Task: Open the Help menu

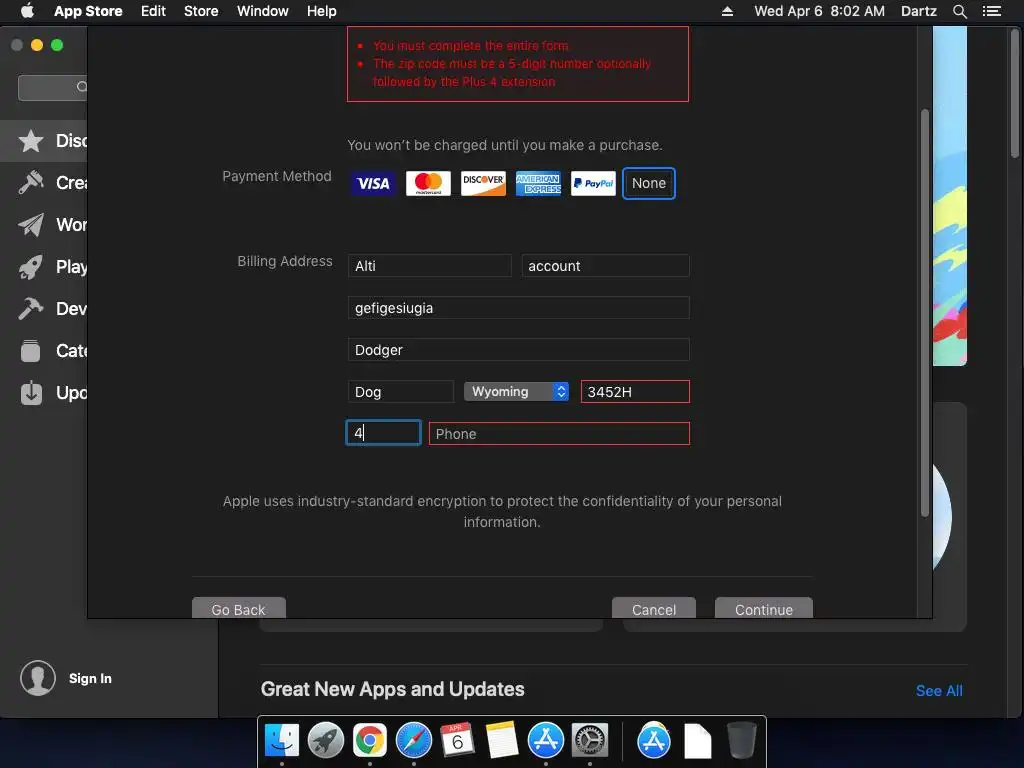Action: pyautogui.click(x=322, y=11)
